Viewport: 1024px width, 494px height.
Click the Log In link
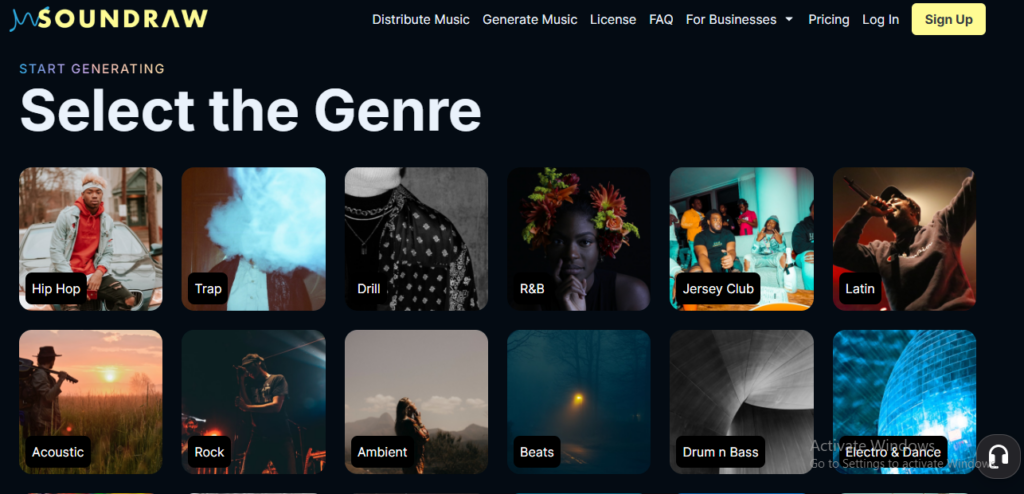tap(880, 20)
